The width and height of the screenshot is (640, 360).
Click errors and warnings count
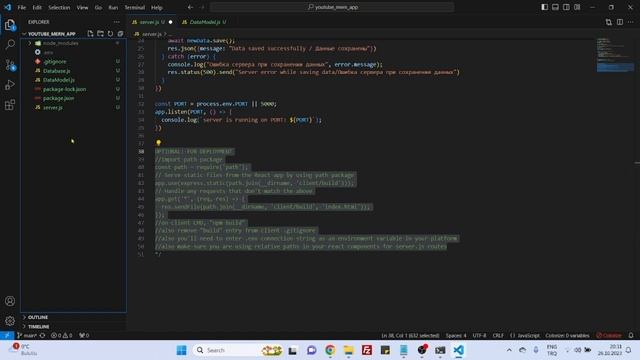coord(61,336)
